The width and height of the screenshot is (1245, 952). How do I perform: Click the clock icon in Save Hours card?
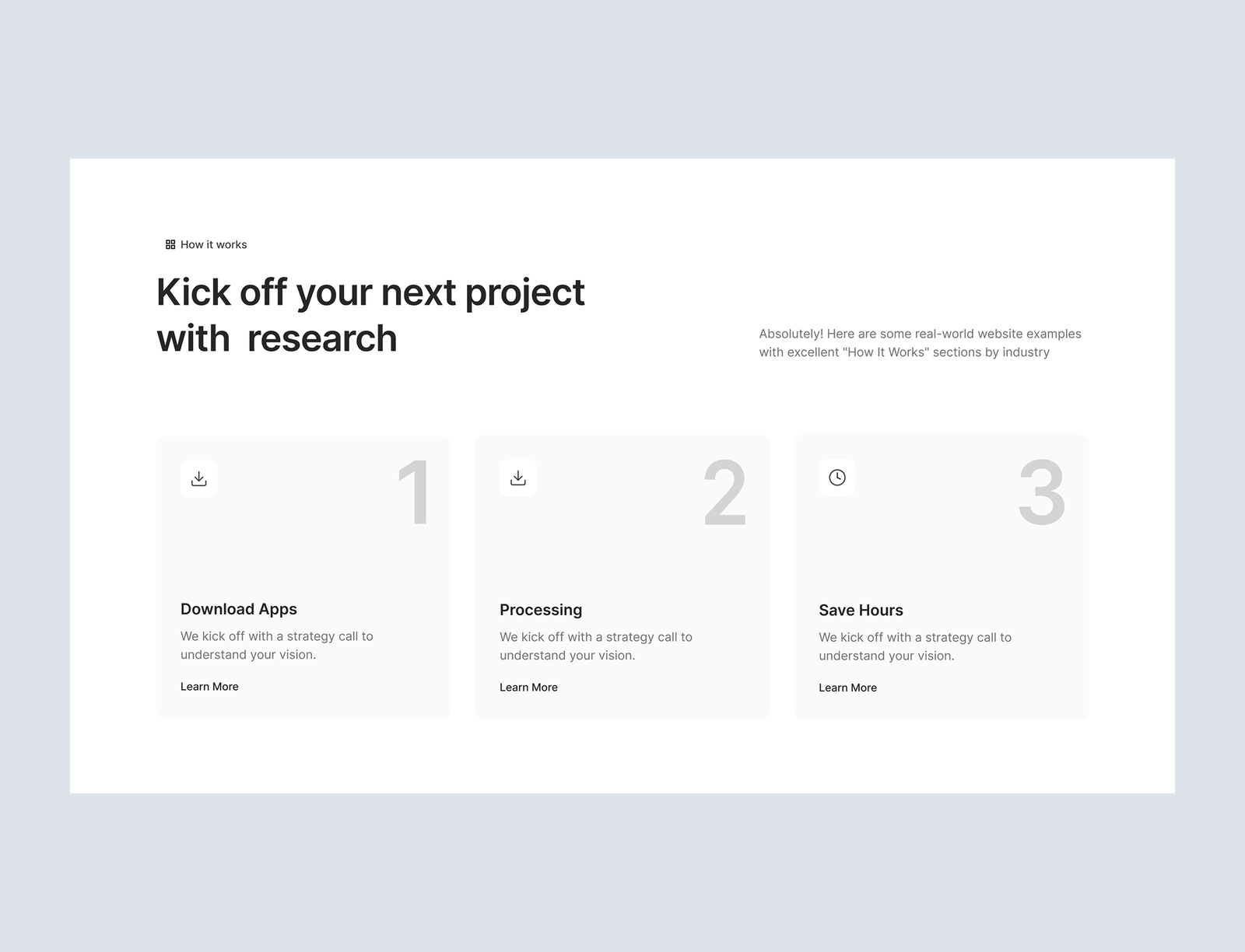837,478
